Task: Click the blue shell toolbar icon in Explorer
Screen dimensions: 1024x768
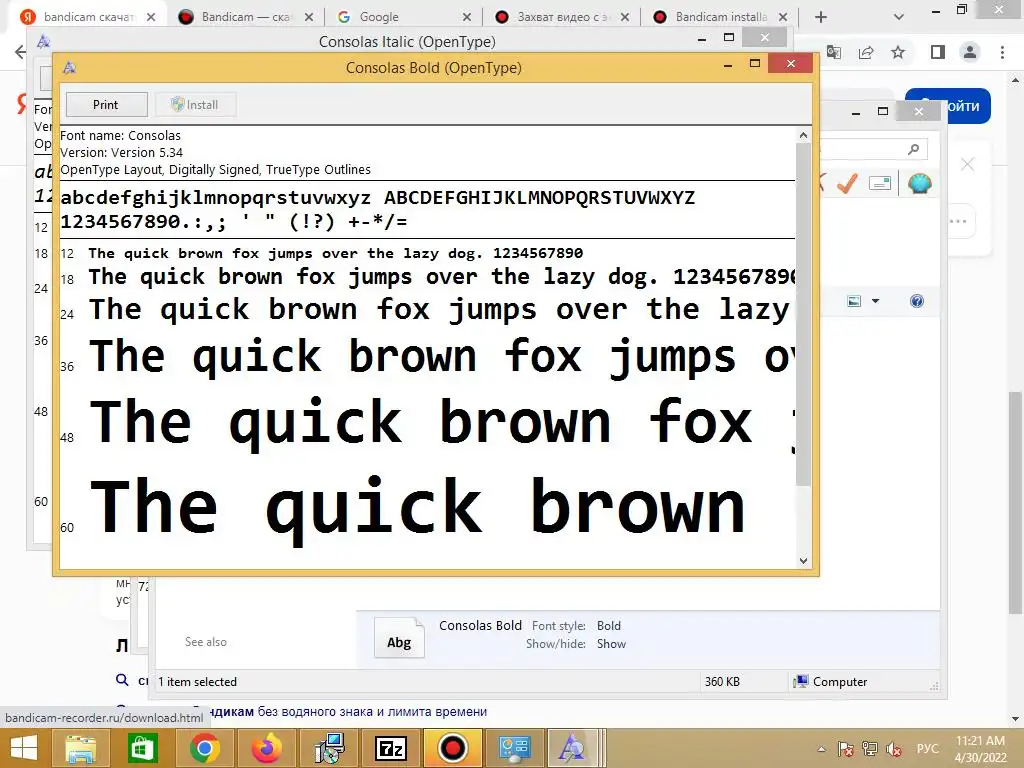Action: [920, 184]
